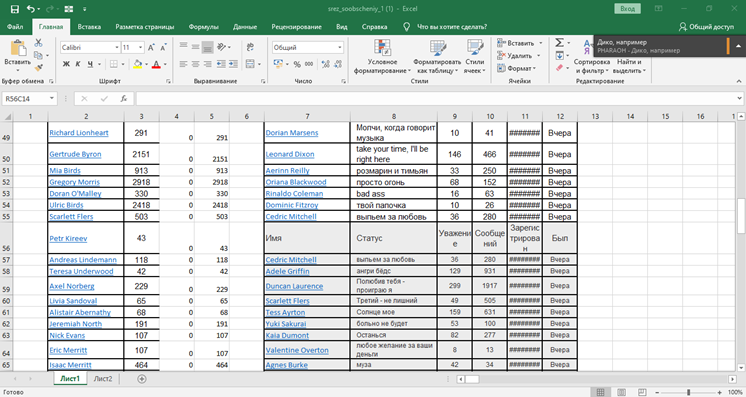Open borders dropdown arrow

(123, 64)
